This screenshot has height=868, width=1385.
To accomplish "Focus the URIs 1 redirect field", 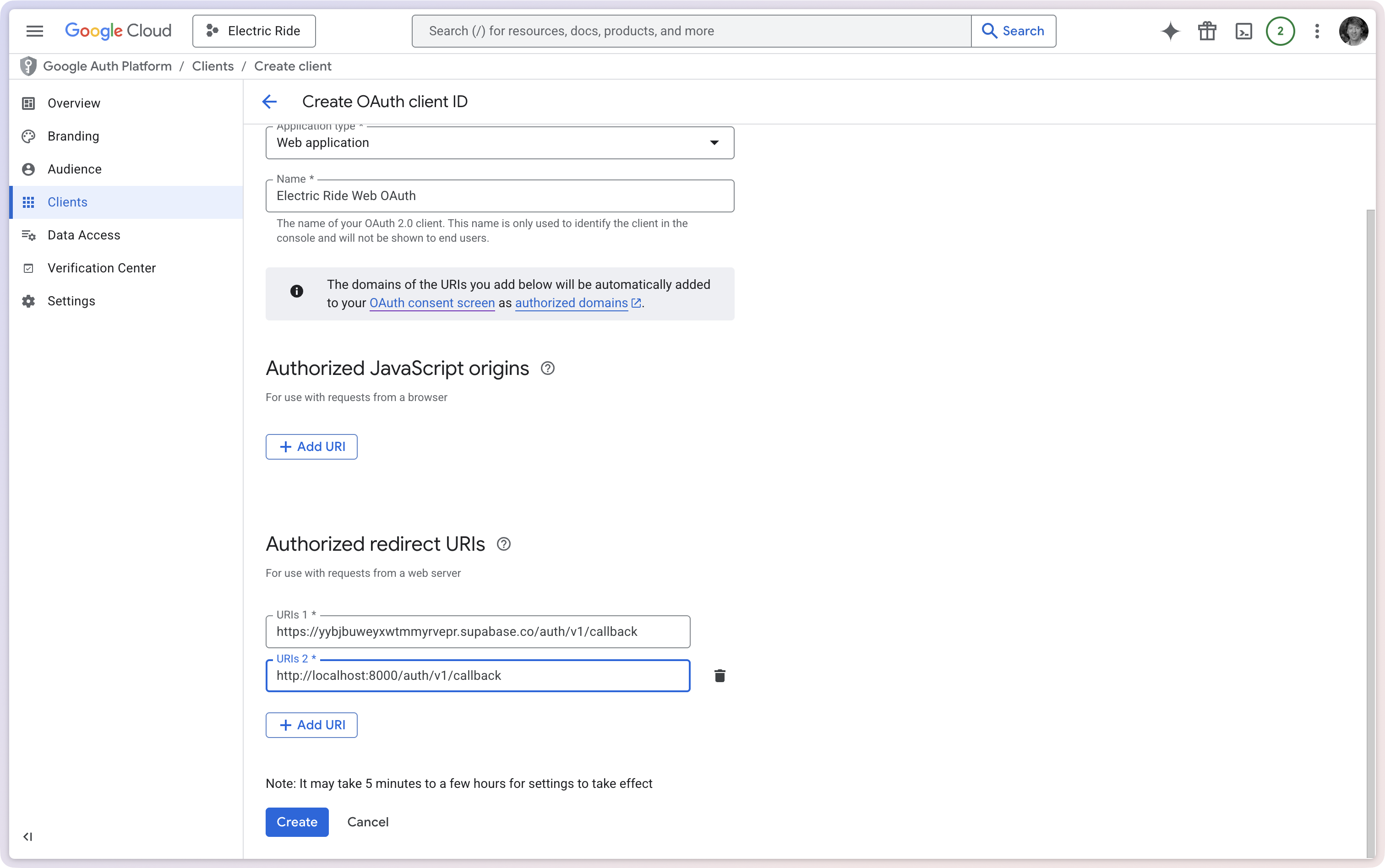I will tap(478, 632).
